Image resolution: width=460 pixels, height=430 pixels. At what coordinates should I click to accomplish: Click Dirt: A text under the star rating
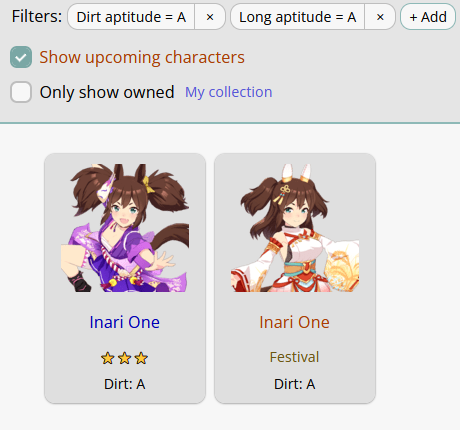point(125,384)
